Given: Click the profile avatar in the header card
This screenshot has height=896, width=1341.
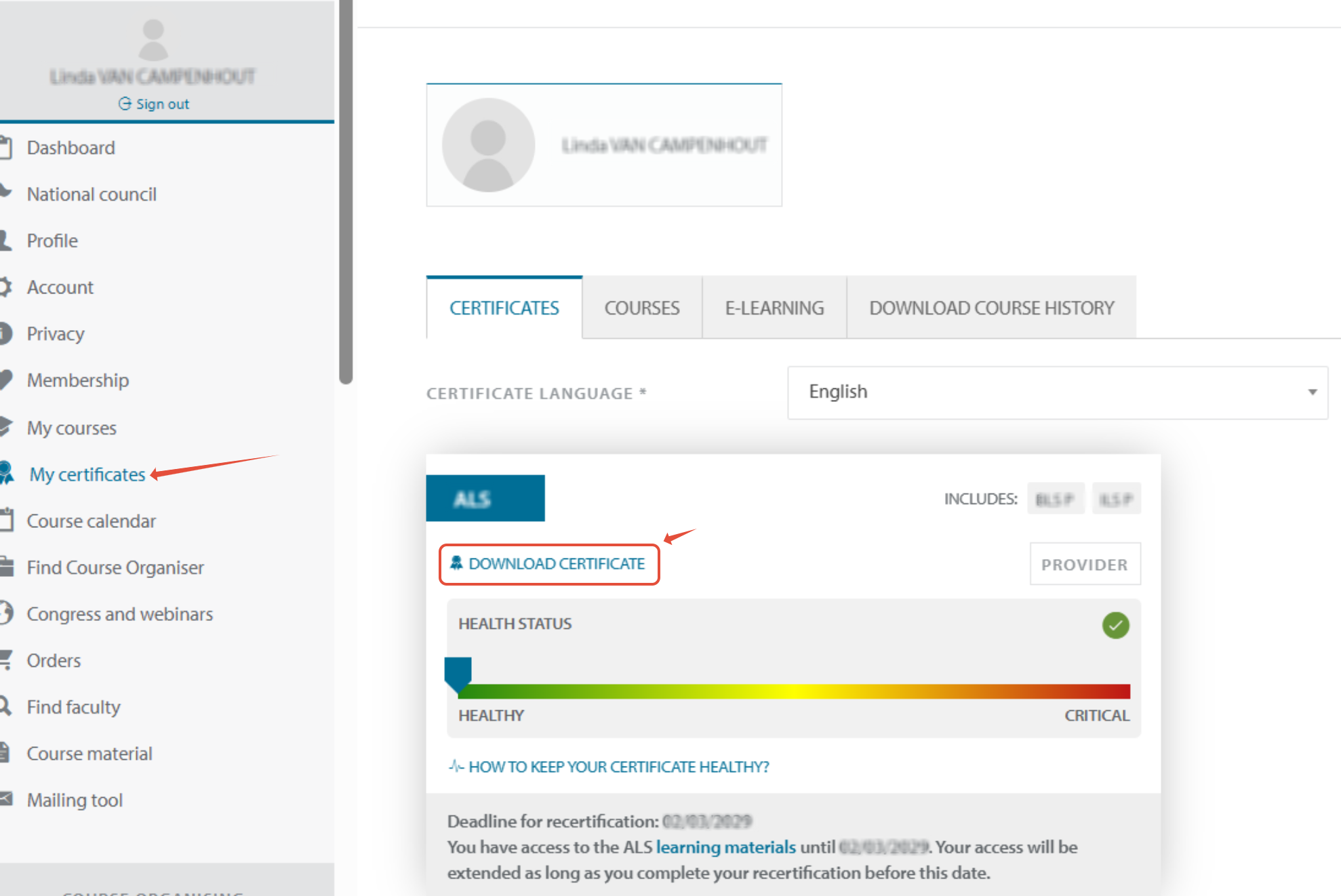Looking at the screenshot, I should tap(488, 145).
